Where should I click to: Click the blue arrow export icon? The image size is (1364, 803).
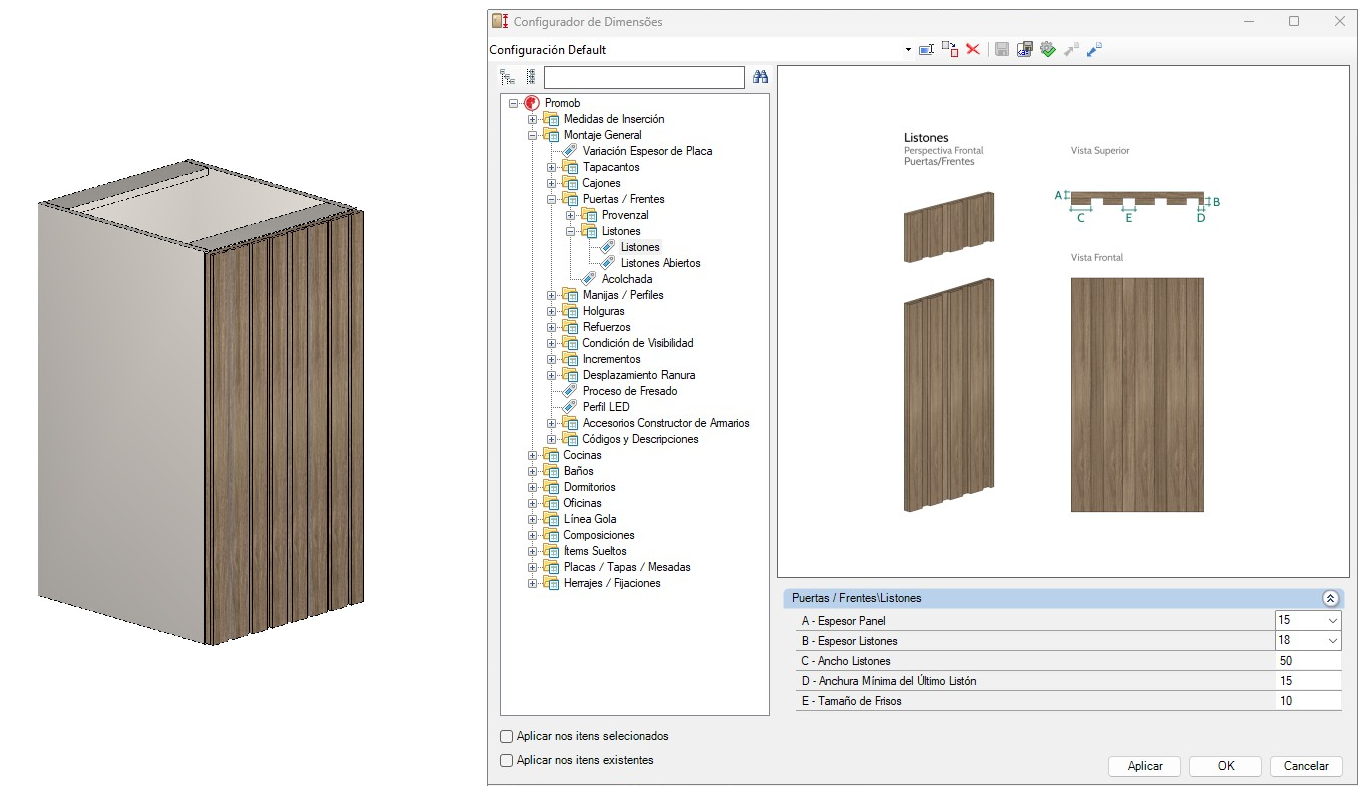coord(1094,49)
